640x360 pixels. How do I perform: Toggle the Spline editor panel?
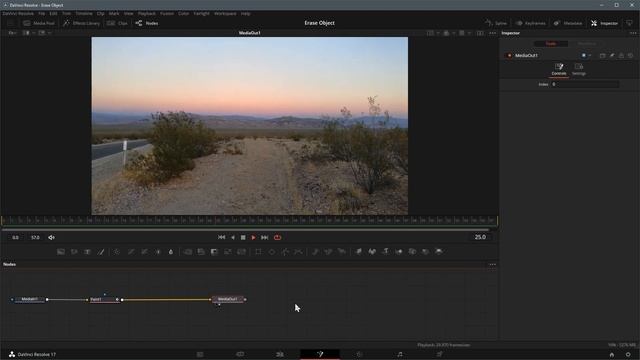coord(496,23)
